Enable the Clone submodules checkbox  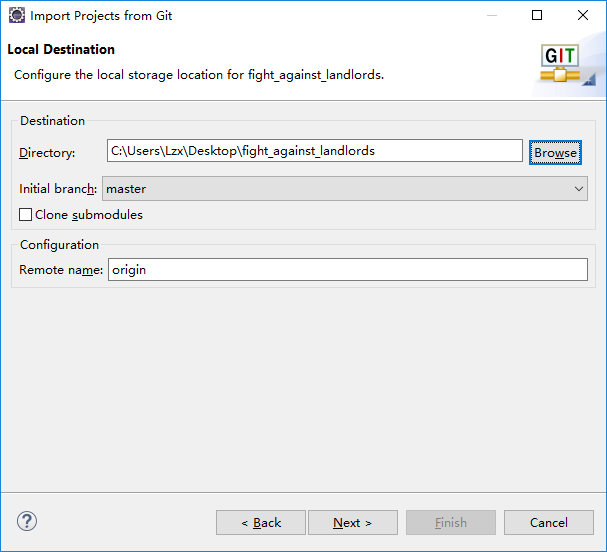click(x=26, y=214)
